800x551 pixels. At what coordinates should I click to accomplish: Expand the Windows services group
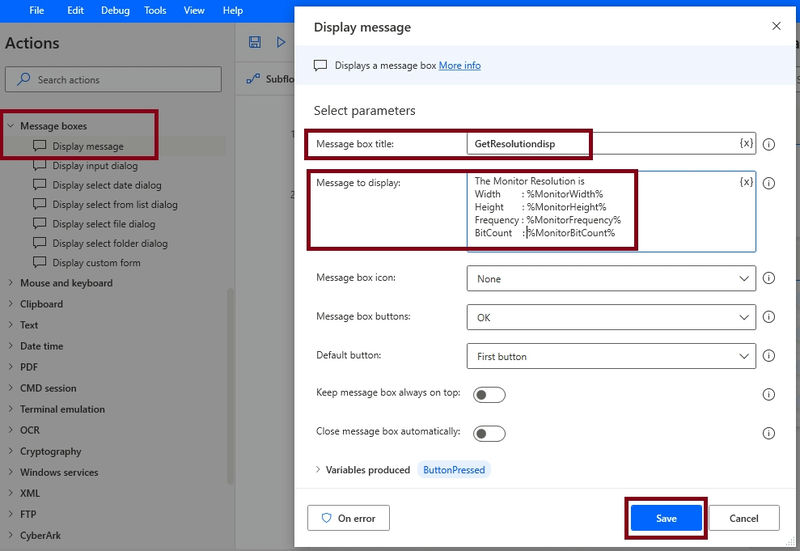[11, 472]
